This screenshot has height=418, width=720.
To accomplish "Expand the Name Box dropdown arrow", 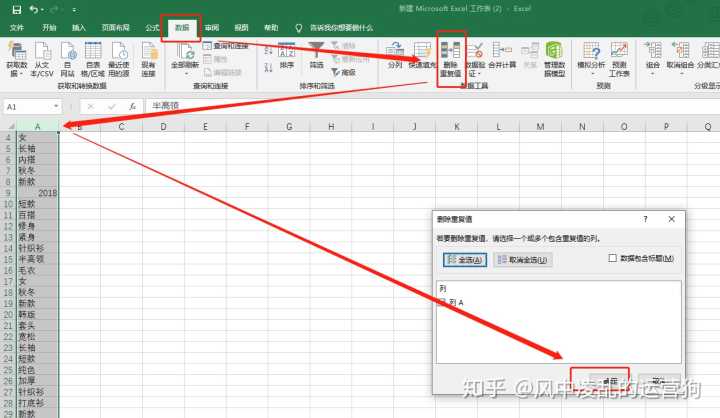I will click(56, 106).
